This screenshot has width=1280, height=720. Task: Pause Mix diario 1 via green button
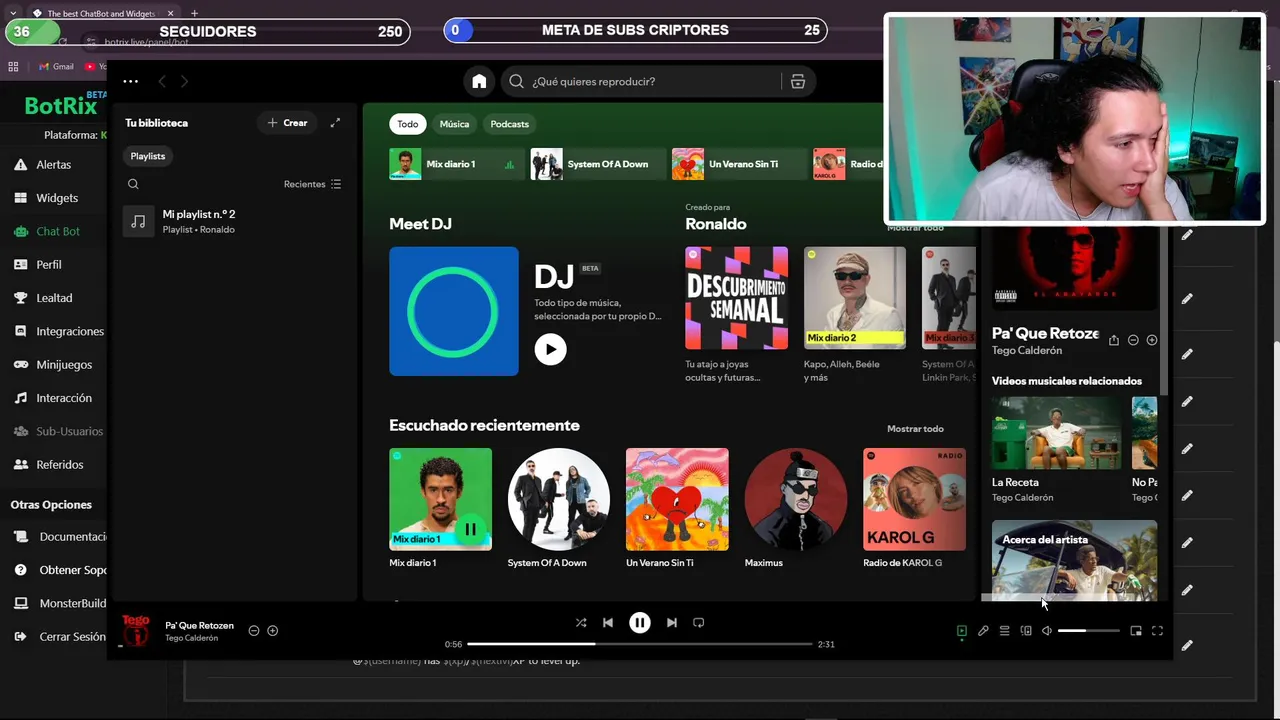click(x=470, y=529)
